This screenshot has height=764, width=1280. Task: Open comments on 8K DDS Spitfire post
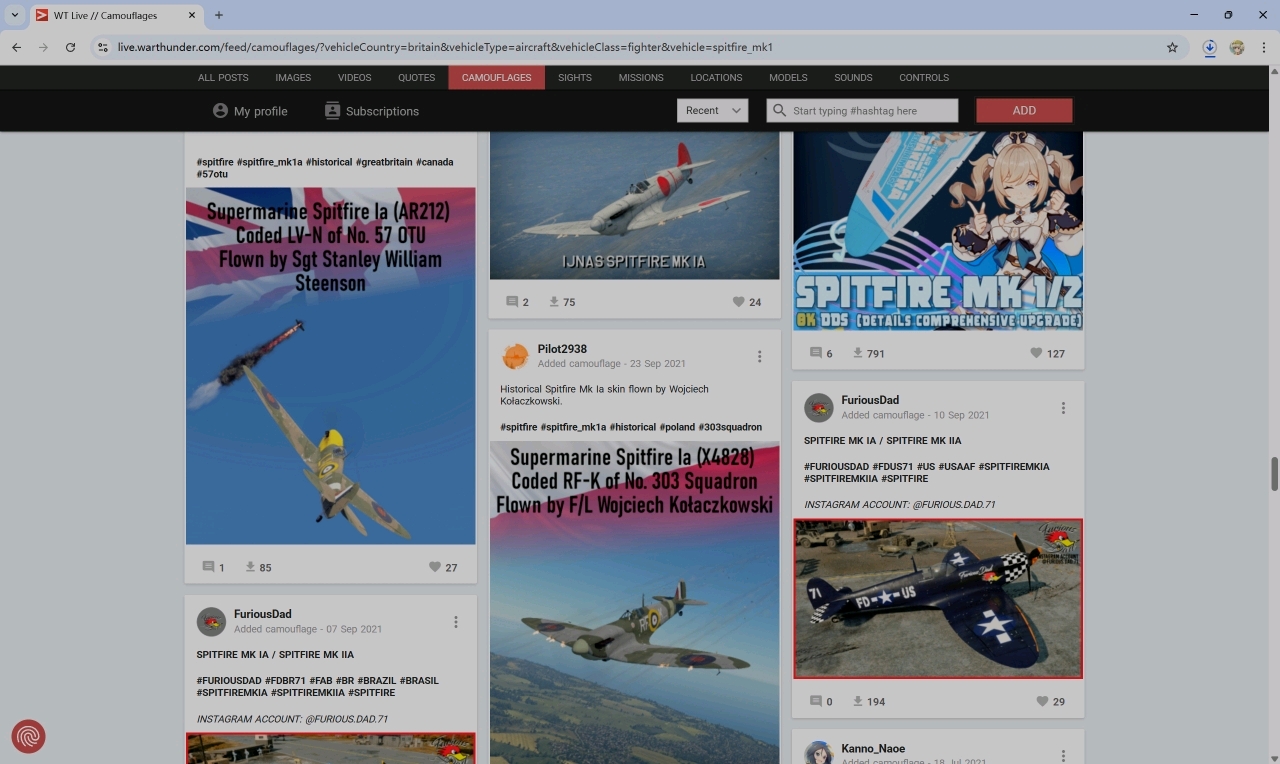(x=816, y=353)
